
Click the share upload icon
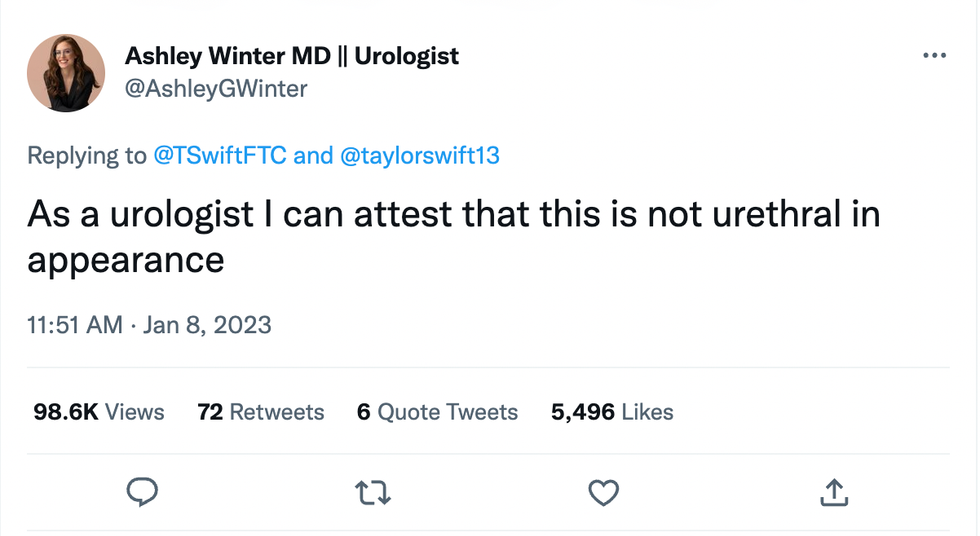click(834, 490)
